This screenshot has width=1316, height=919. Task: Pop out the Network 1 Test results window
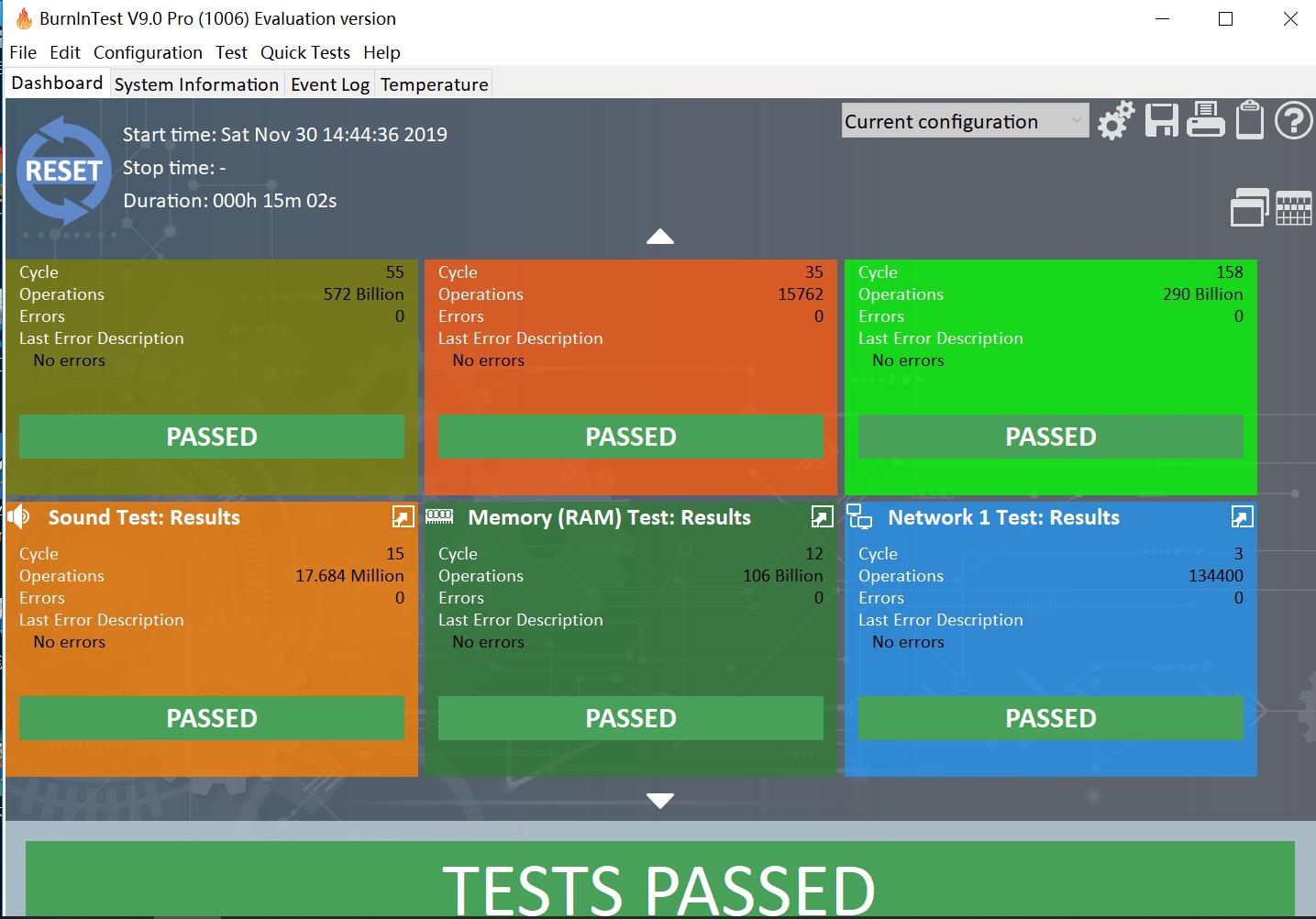point(1242,517)
